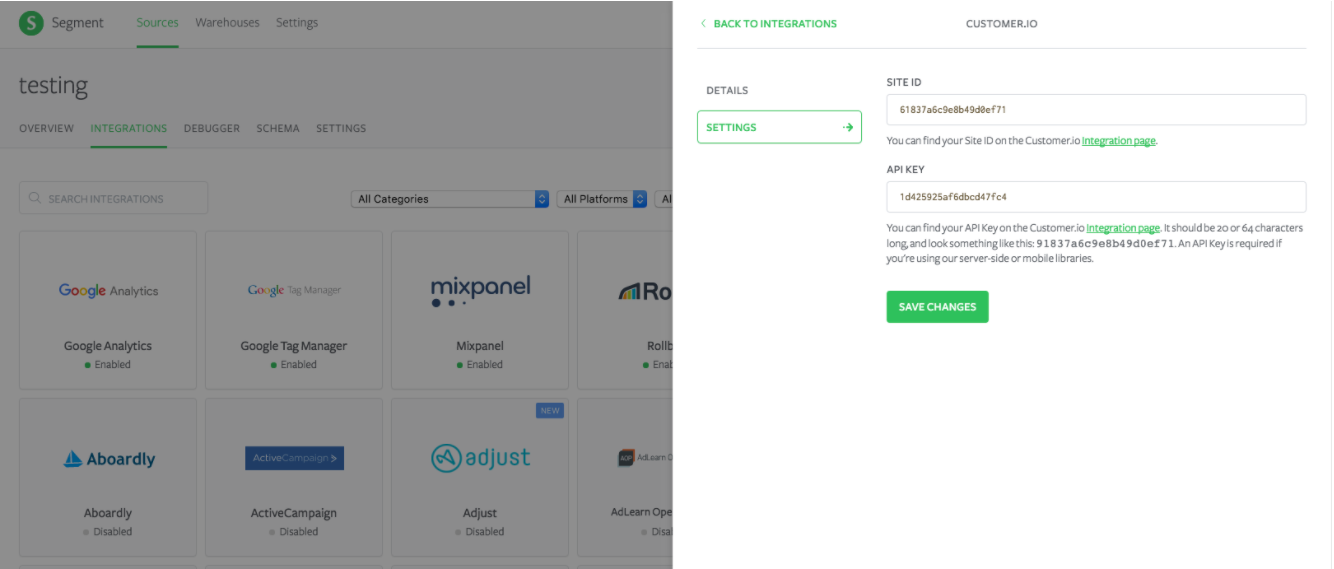Select Settings in Customer.io side menu
1334x569 pixels.
click(x=779, y=127)
